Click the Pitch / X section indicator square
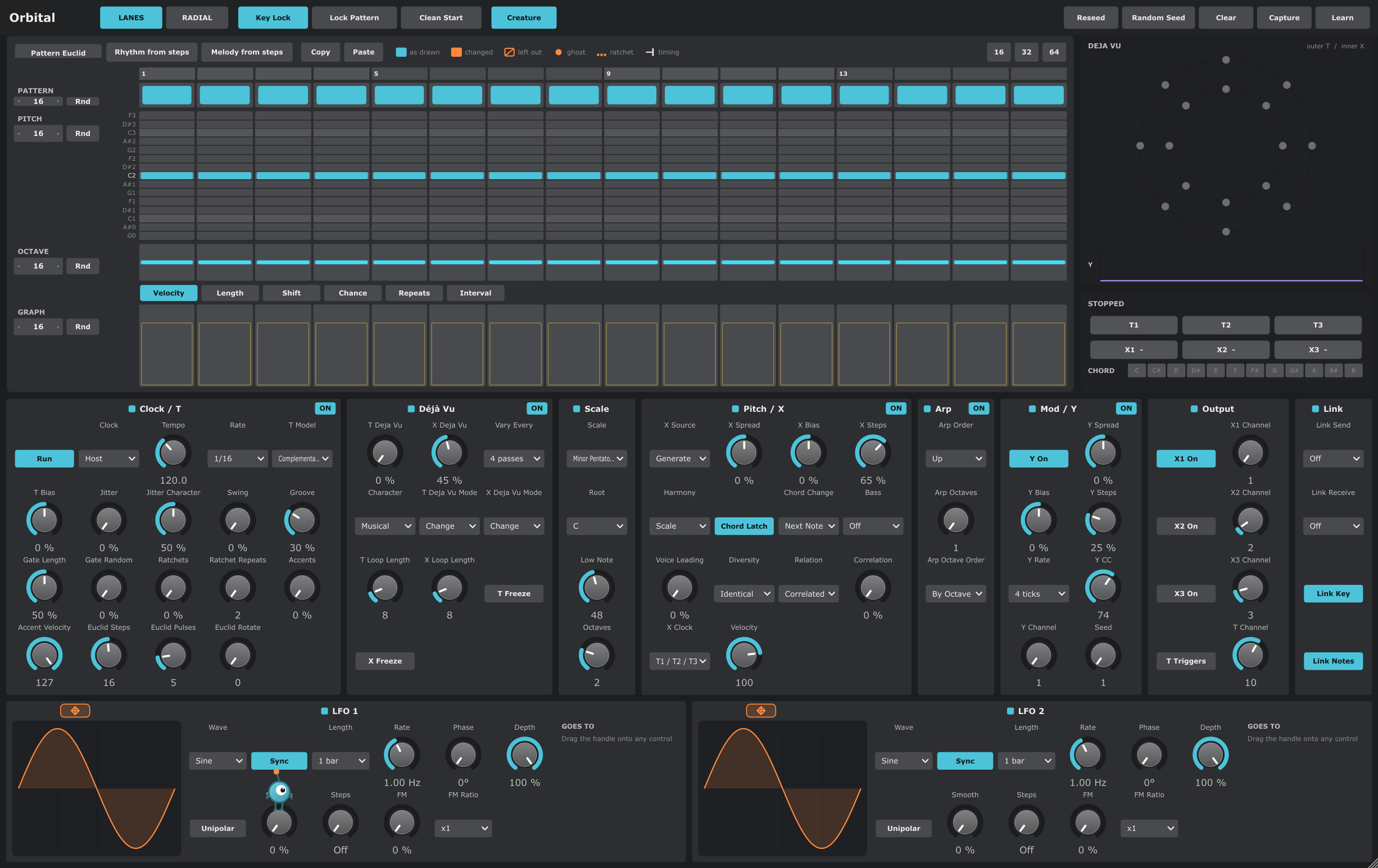Image resolution: width=1378 pixels, height=868 pixels. tap(735, 408)
